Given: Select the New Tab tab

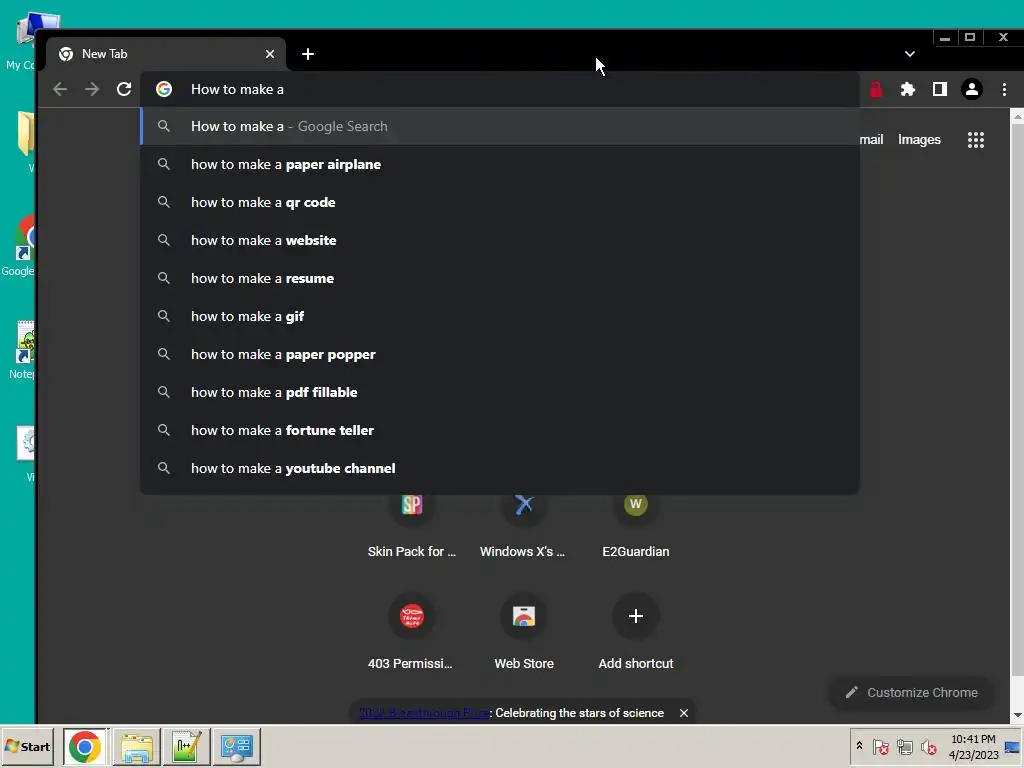Looking at the screenshot, I should [x=166, y=54].
